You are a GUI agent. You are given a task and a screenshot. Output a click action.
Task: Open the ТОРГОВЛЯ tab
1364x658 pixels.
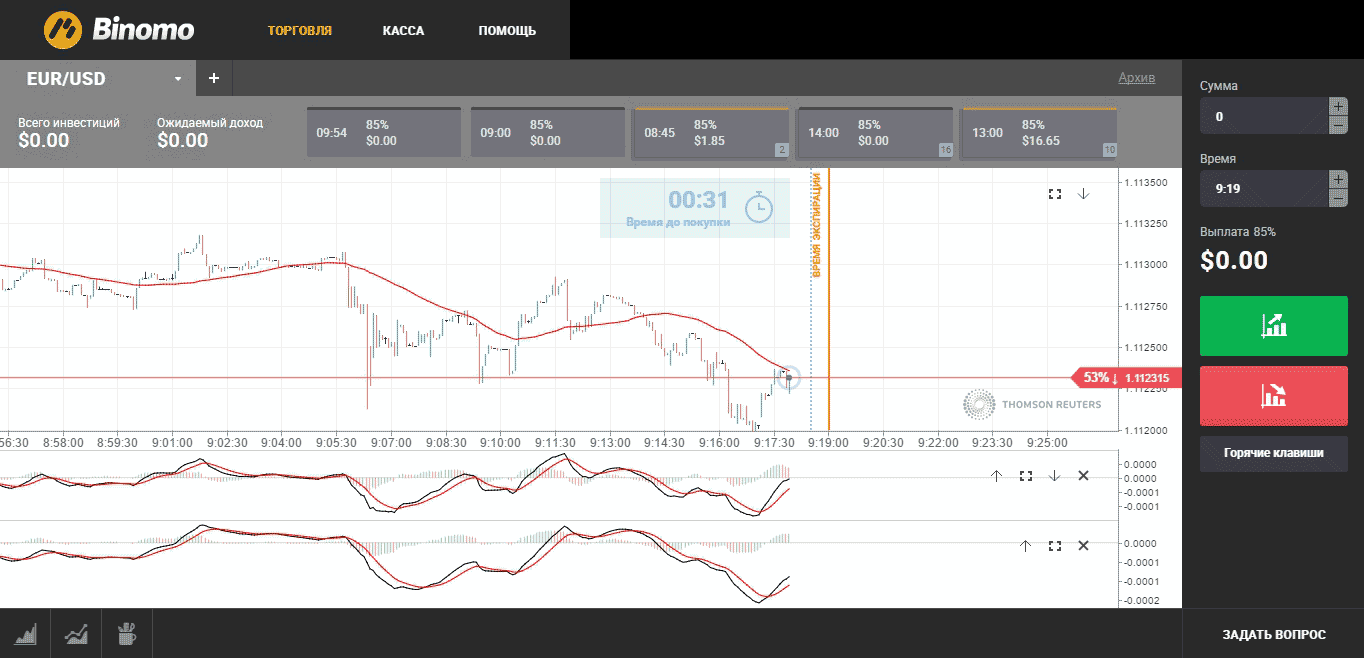coord(300,31)
